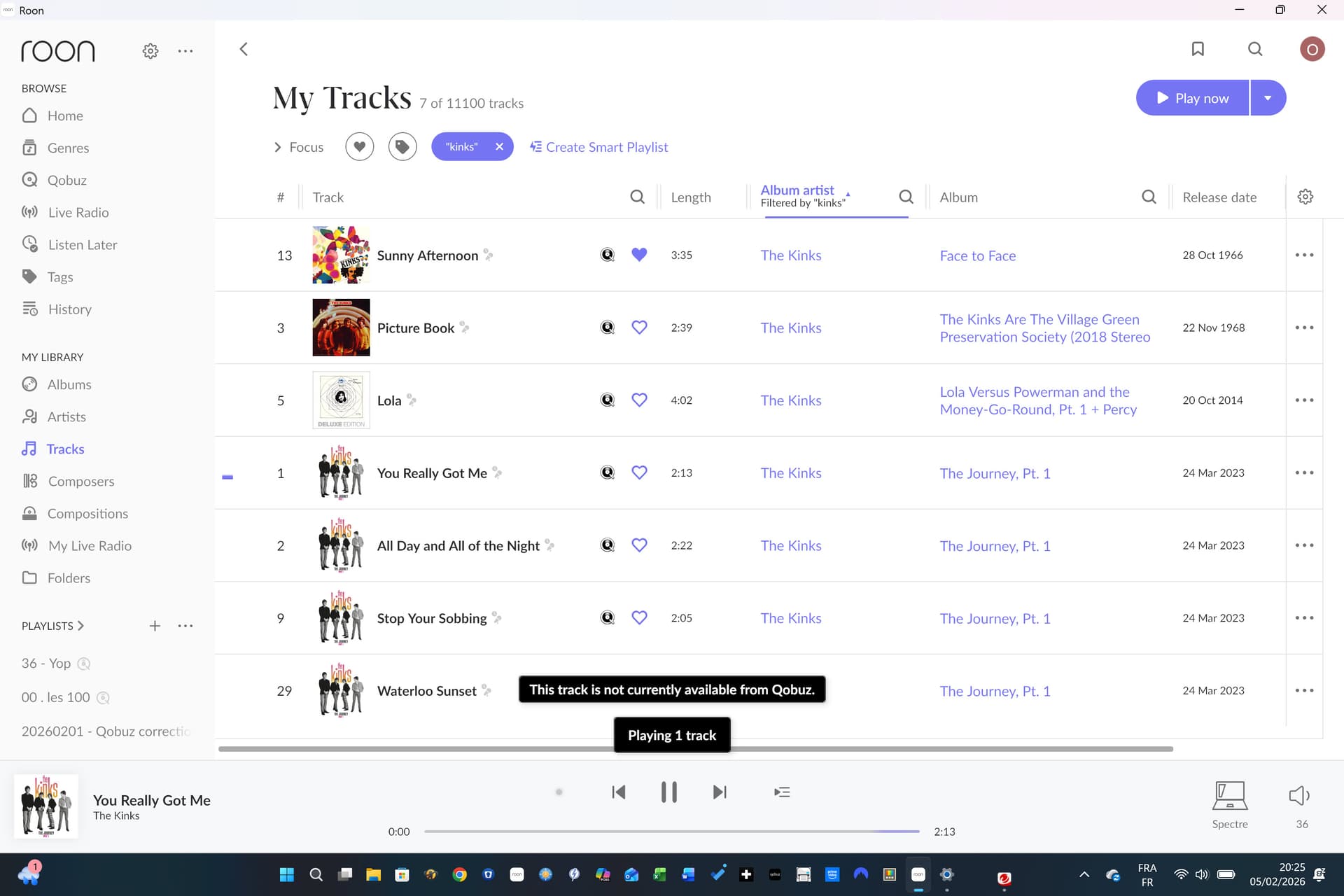Open Roon settings gear in sidebar
This screenshot has height=896, width=1344.
coord(150,51)
